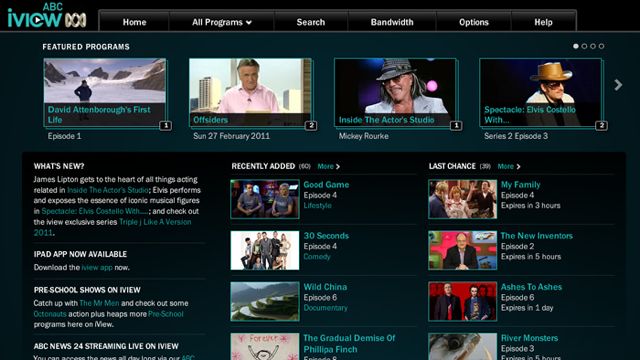Click 'Expires in 1 day' text
Viewport: 640px width, 360px height.
click(x=527, y=308)
